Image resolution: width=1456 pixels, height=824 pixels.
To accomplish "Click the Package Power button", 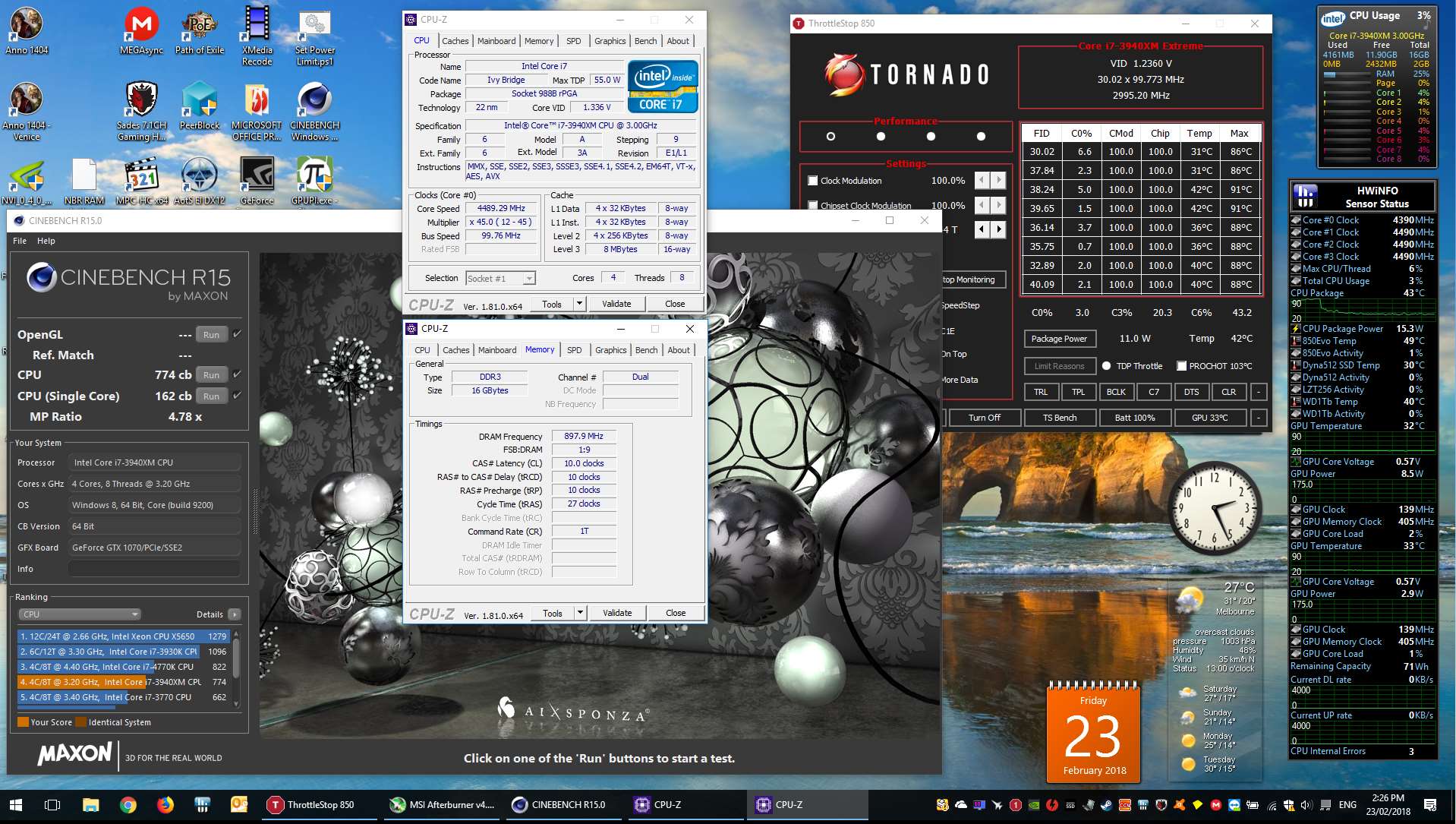I will (x=1059, y=339).
